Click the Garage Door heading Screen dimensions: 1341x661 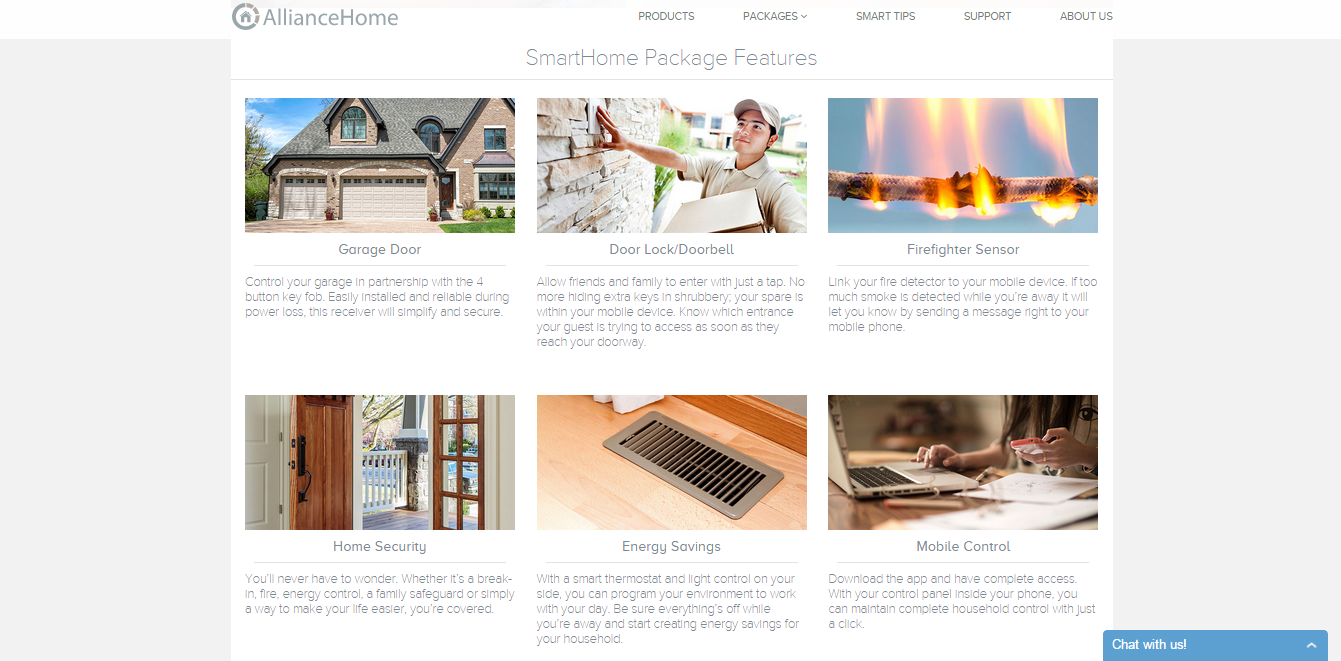pos(380,249)
